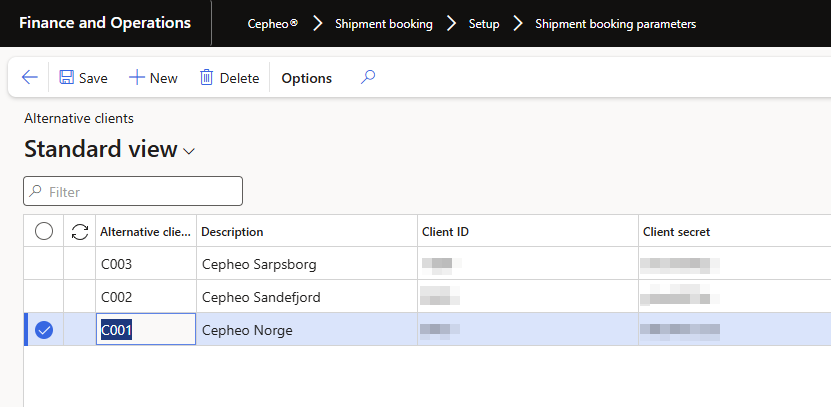Expand the Standard view dropdown
This screenshot has width=831, height=407.
click(189, 151)
